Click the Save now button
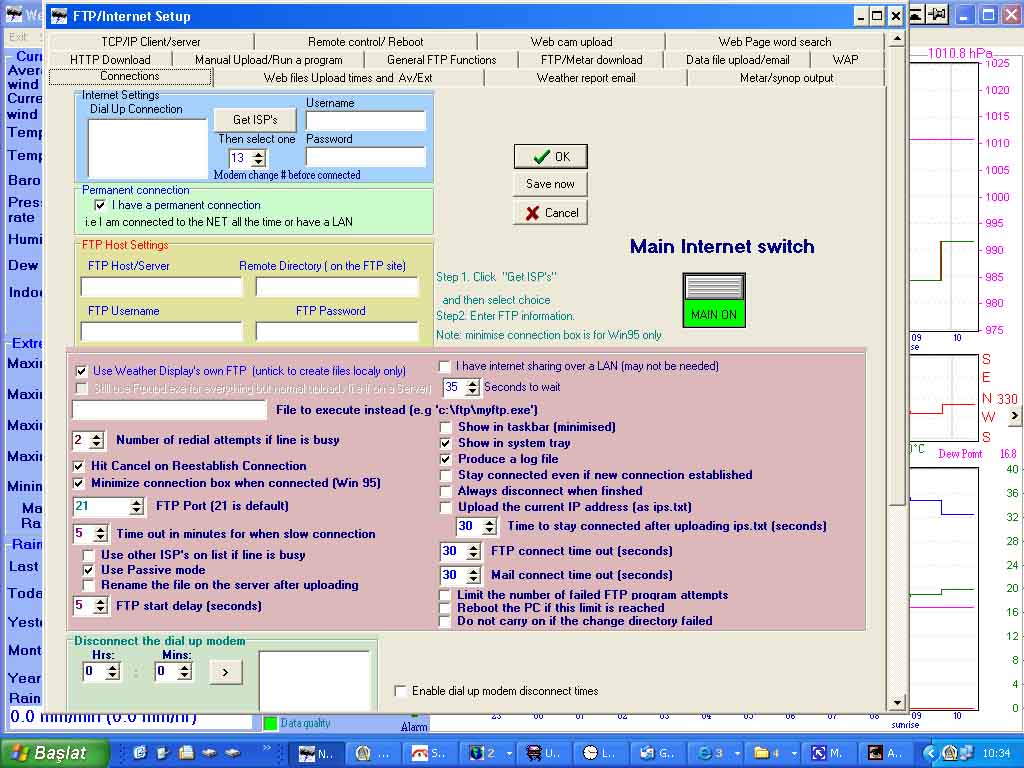Screen dimensions: 1024x768 pos(550,184)
